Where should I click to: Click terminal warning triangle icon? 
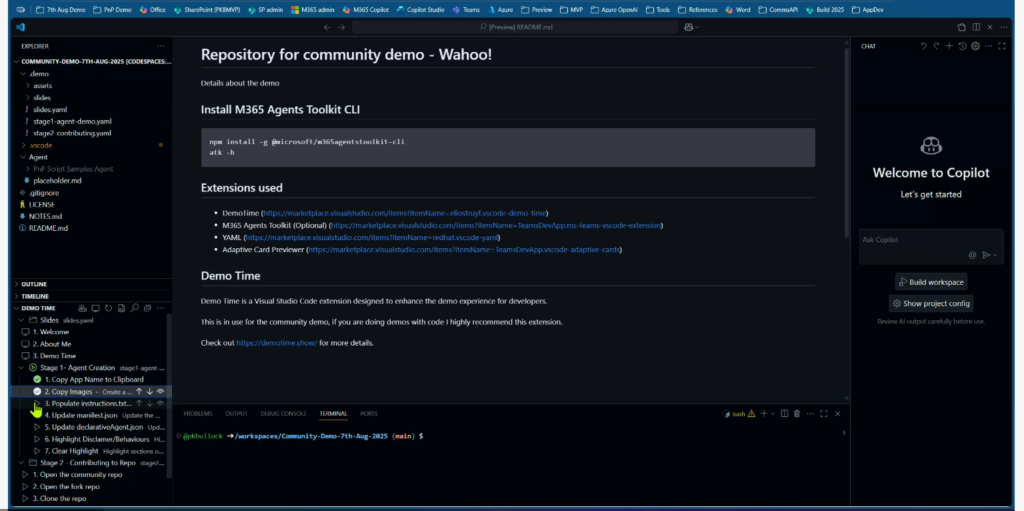(751, 414)
